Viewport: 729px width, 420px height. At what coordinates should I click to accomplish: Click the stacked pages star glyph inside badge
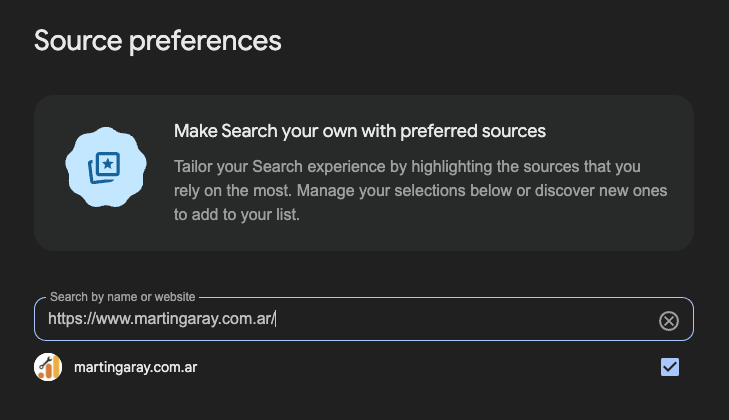click(104, 167)
